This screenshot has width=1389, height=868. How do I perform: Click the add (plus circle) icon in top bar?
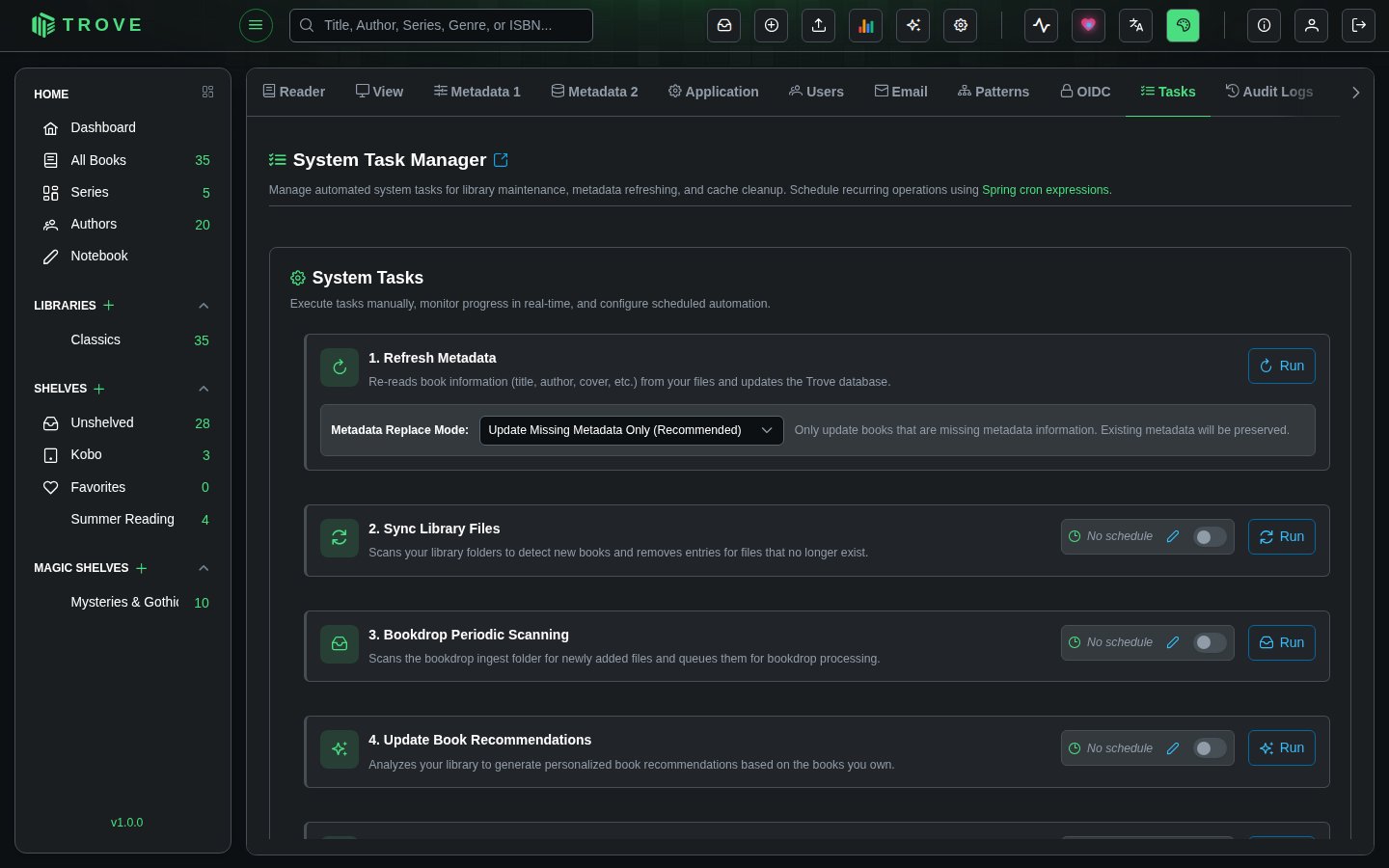click(772, 25)
